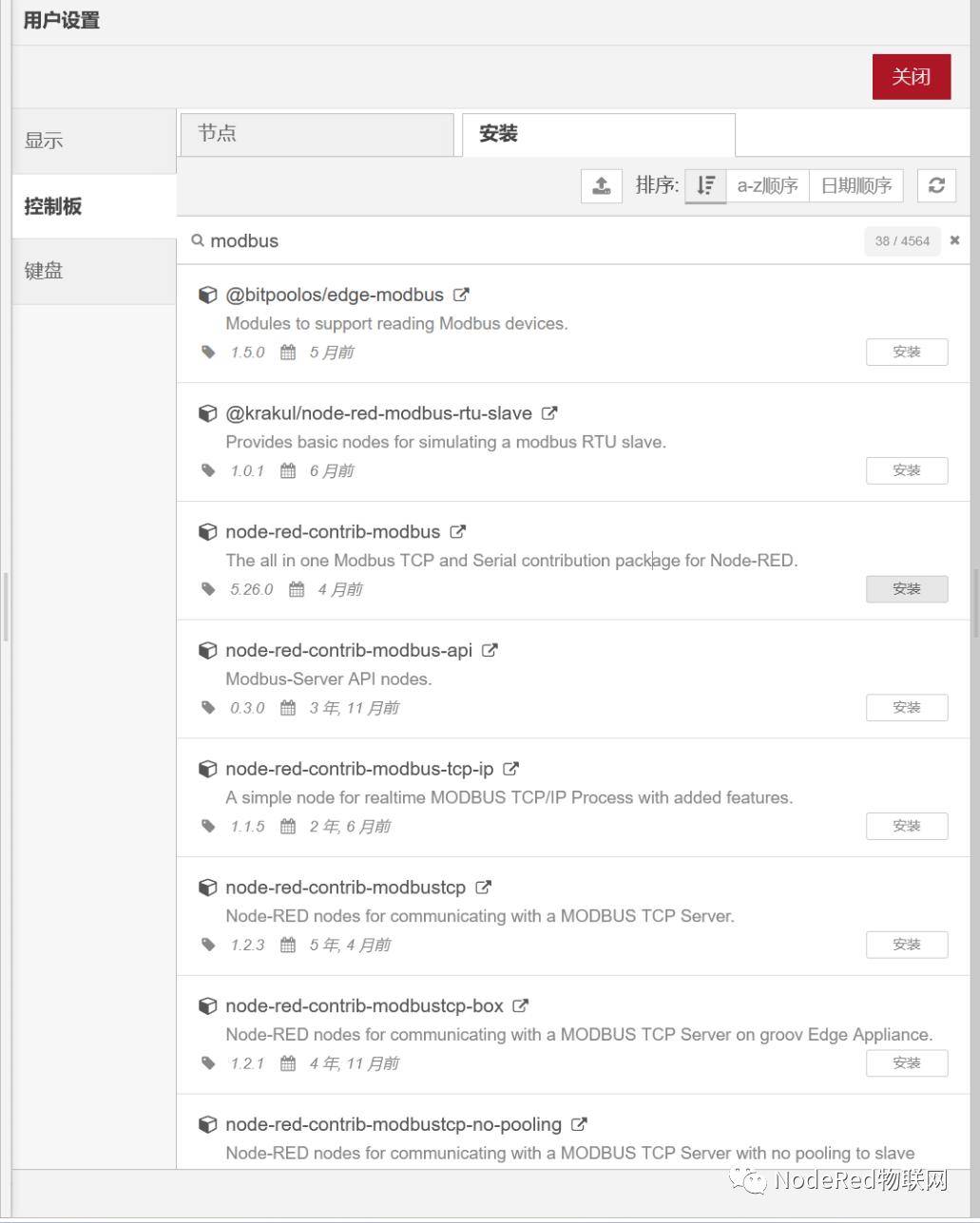
Task: Click package cube icon of node-red-contrib-modbustcp-no-pooling
Action: (207, 1124)
